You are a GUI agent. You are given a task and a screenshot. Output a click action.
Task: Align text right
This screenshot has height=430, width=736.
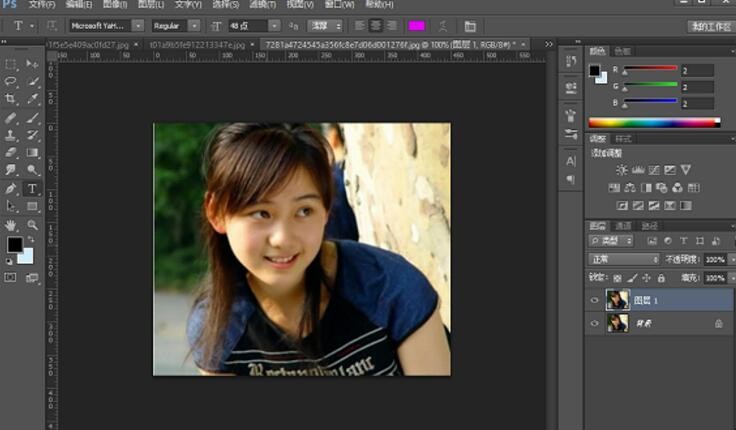point(391,26)
